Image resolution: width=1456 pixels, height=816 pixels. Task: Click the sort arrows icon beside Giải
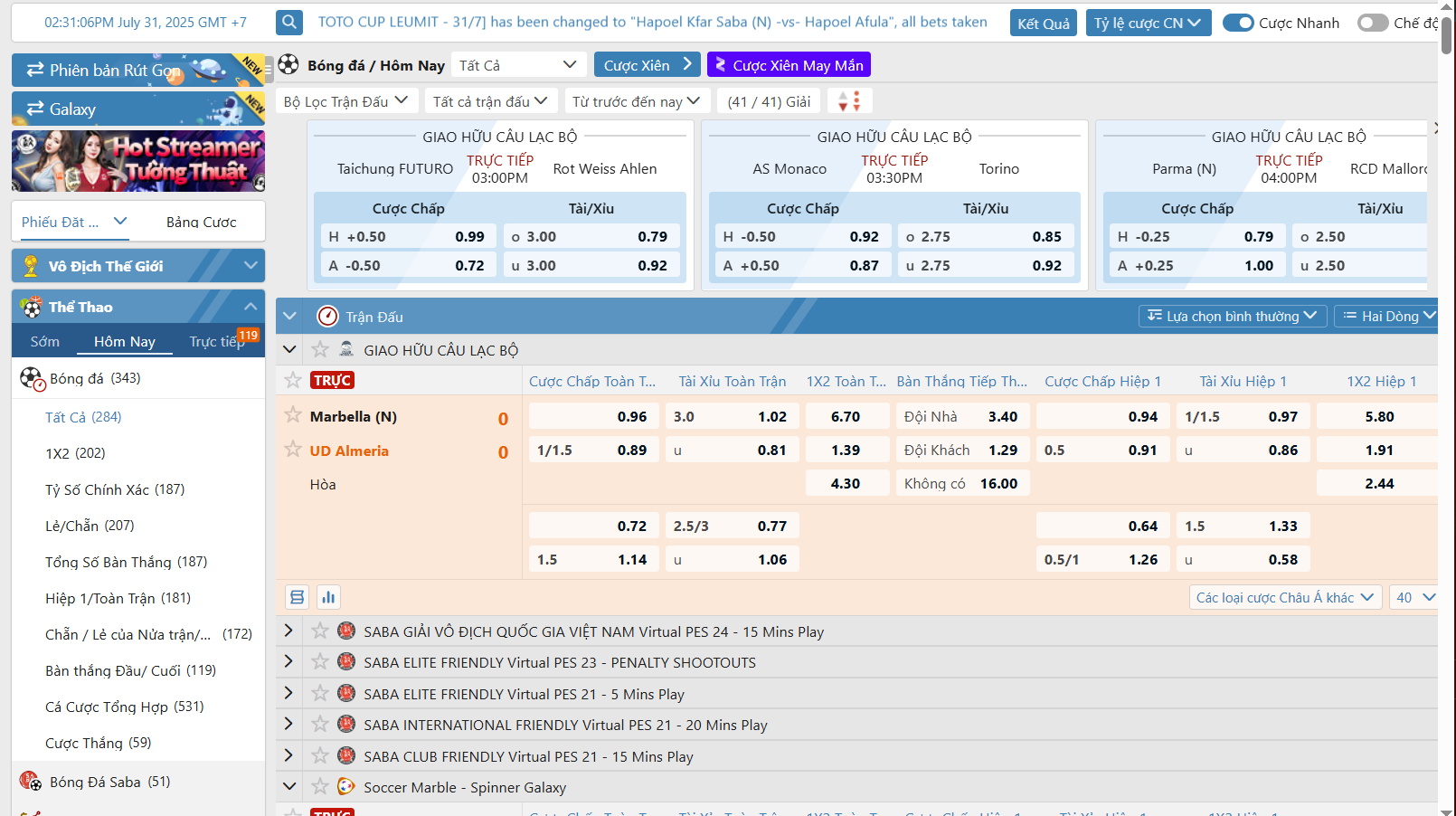tap(849, 101)
